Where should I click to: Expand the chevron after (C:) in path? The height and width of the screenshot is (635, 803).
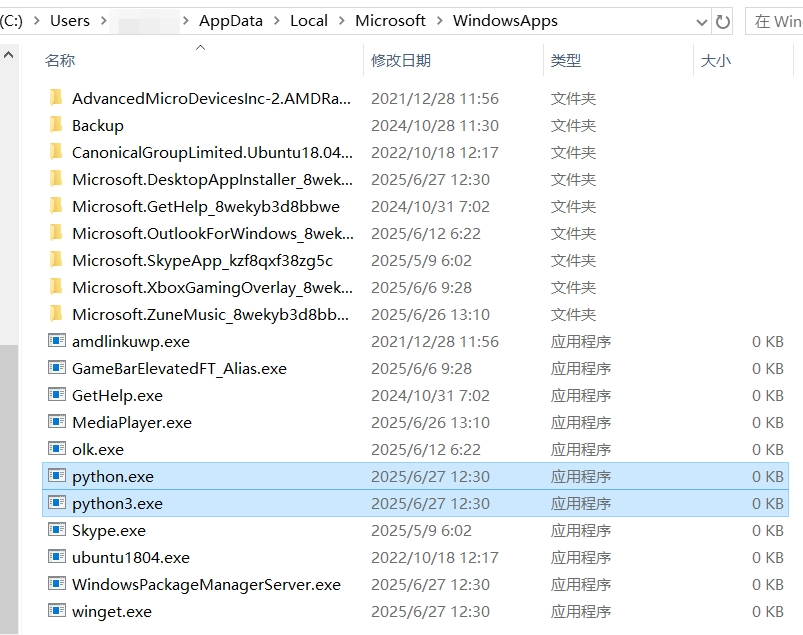(36, 21)
